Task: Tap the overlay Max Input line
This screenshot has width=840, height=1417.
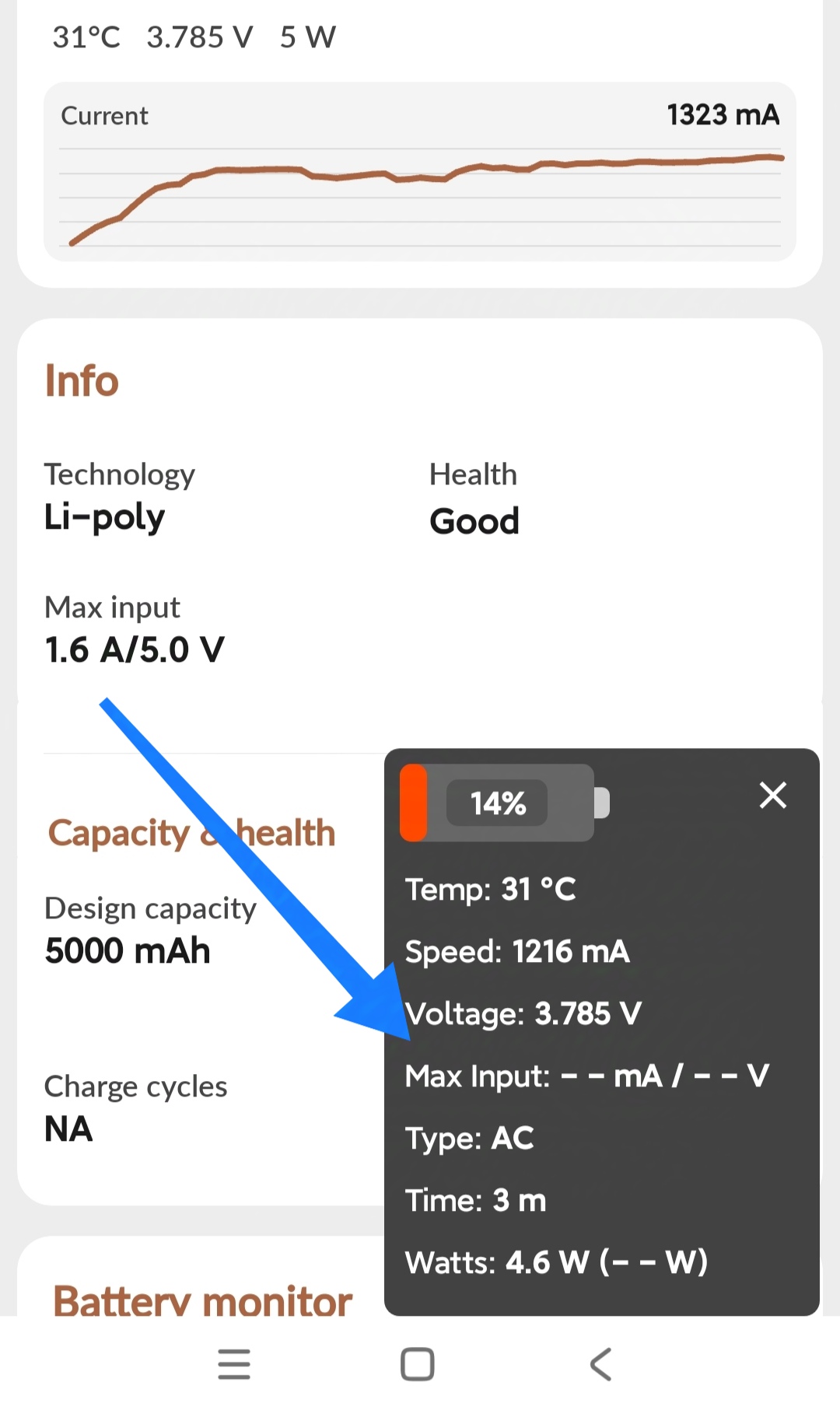Action: (x=586, y=1076)
